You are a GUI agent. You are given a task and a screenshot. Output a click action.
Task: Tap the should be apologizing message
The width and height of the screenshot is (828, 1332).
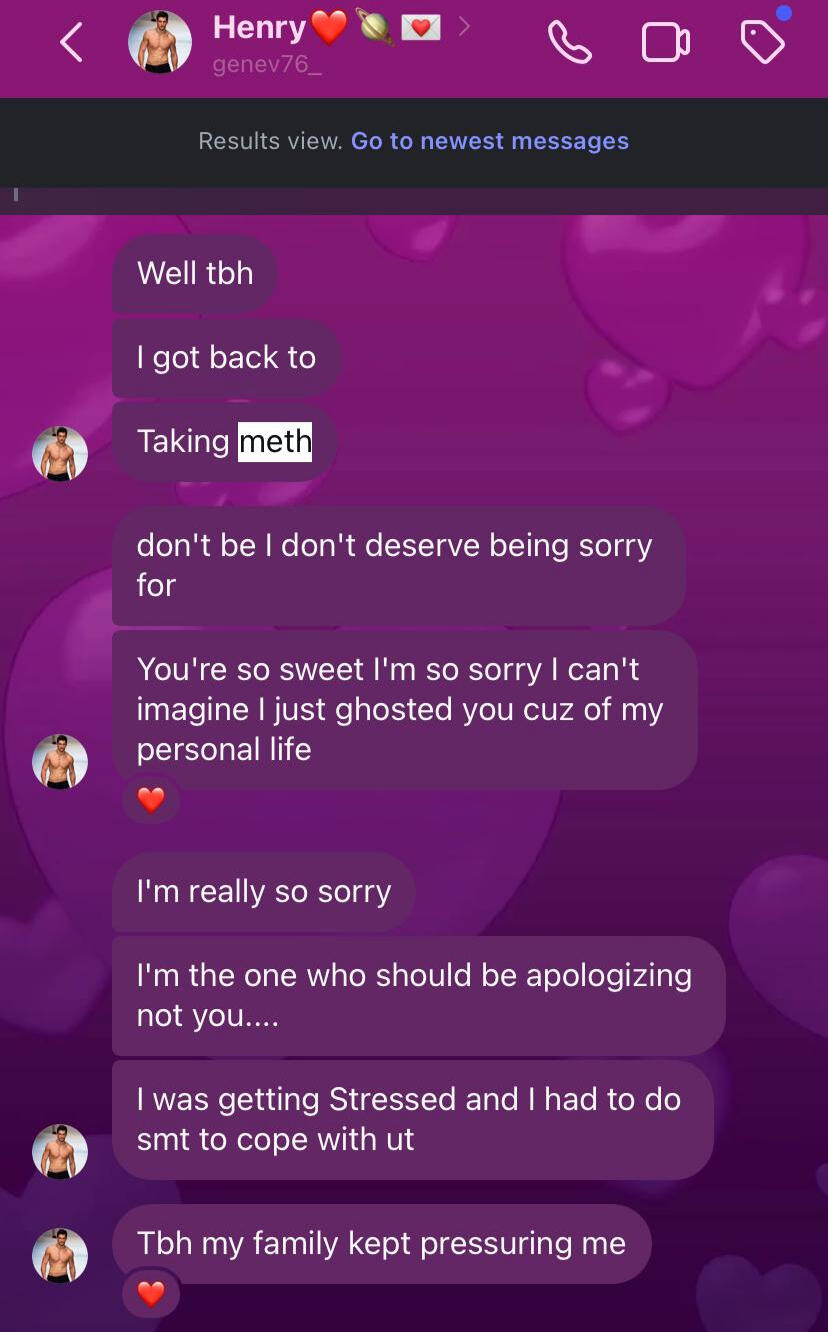click(x=418, y=995)
